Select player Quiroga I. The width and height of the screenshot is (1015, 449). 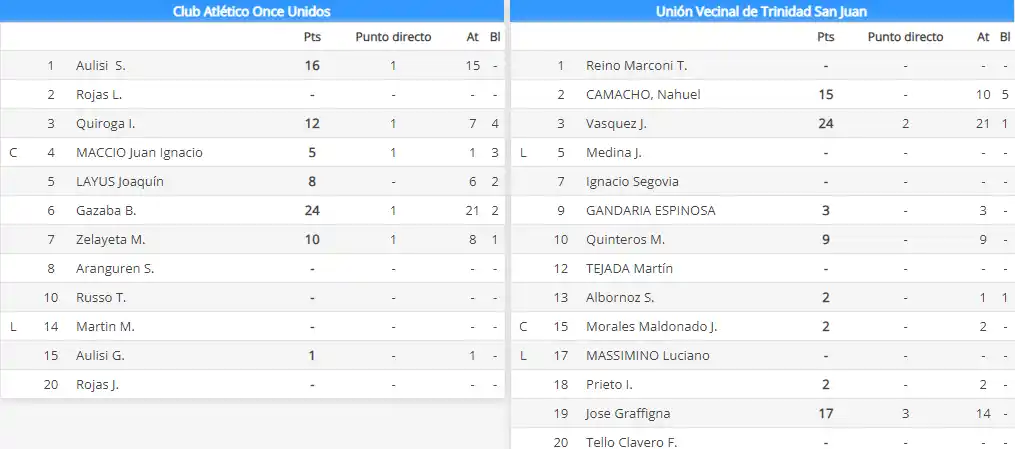click(106, 124)
